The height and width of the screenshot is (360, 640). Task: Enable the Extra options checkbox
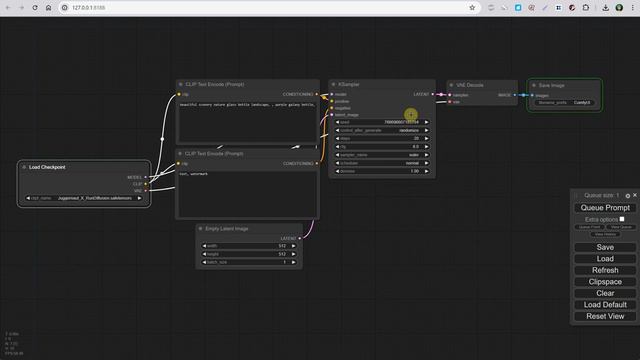622,219
